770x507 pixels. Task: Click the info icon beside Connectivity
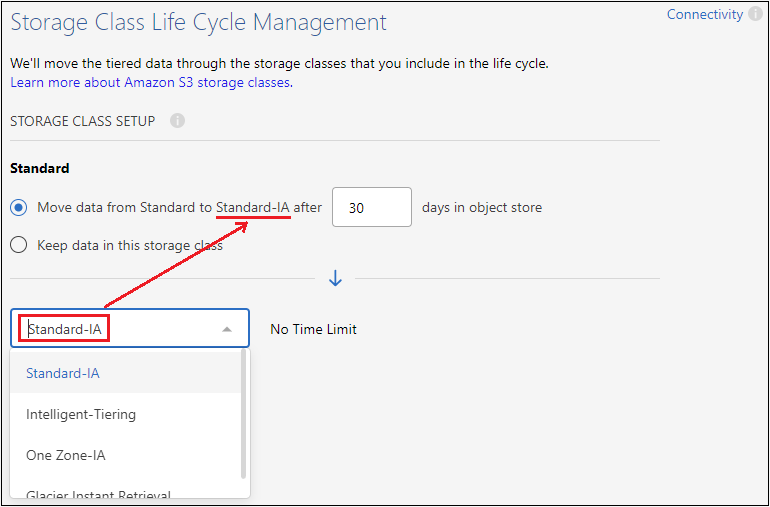coord(754,15)
